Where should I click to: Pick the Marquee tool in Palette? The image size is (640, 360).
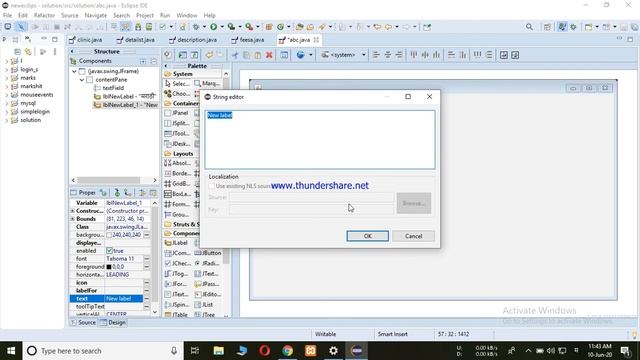click(x=207, y=83)
